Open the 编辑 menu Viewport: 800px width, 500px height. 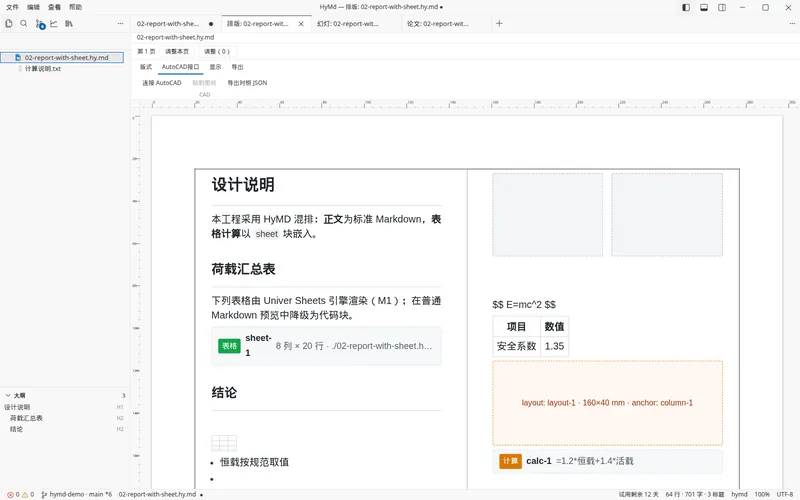point(33,7)
